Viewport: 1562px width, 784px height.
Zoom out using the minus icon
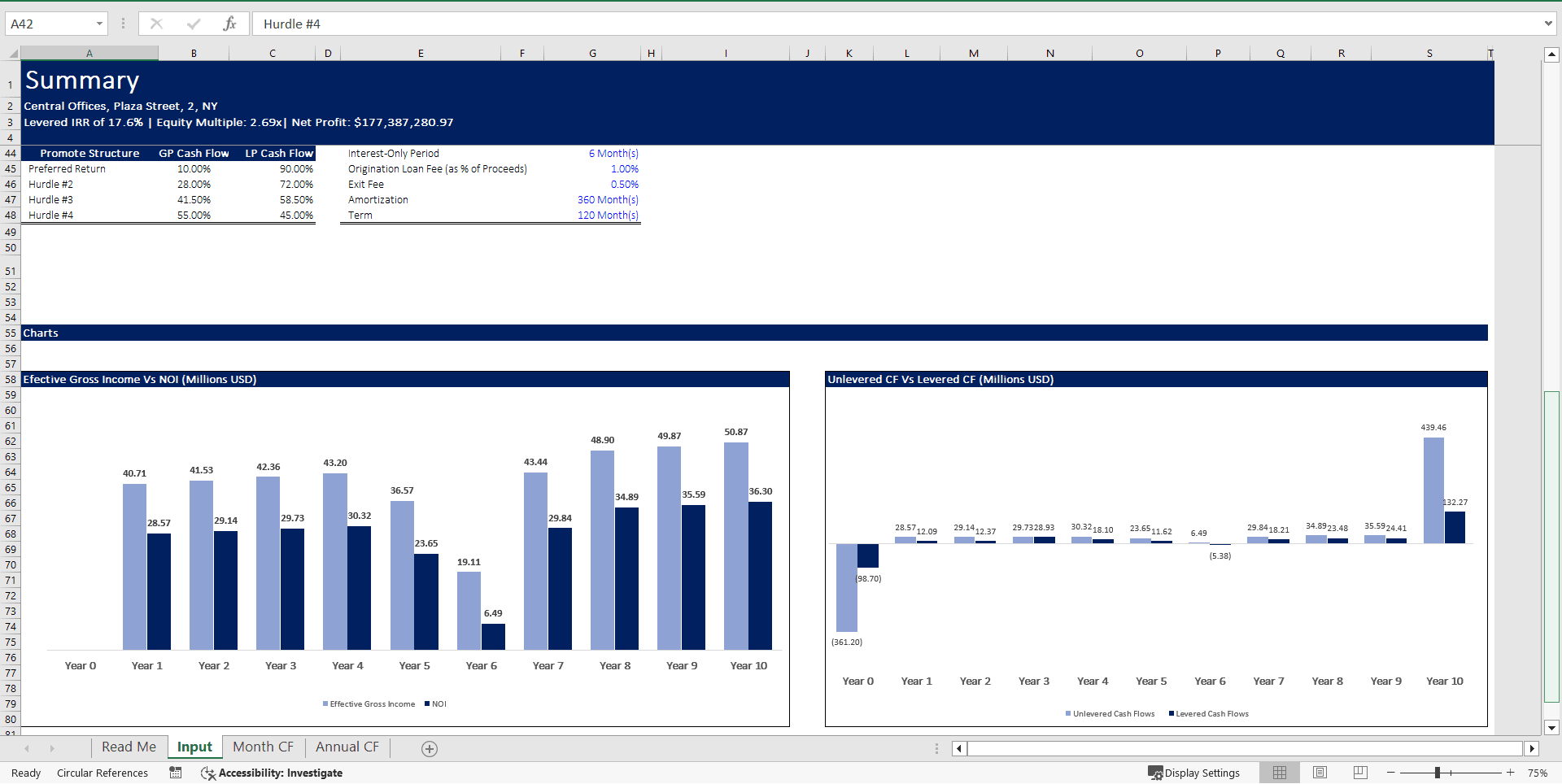(x=1390, y=773)
